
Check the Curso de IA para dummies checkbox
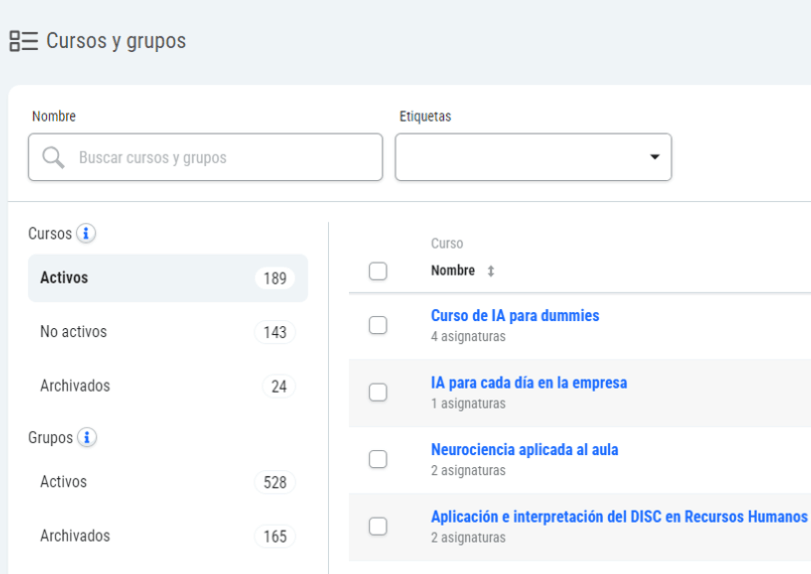[x=378, y=325]
